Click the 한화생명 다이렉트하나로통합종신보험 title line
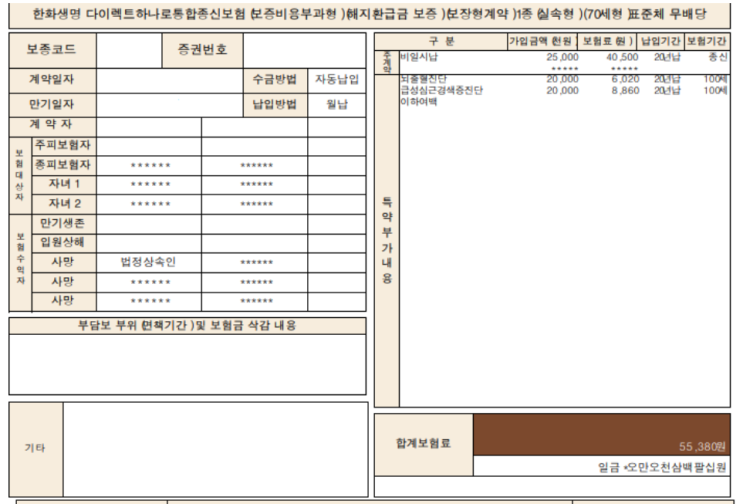 (x=370, y=14)
